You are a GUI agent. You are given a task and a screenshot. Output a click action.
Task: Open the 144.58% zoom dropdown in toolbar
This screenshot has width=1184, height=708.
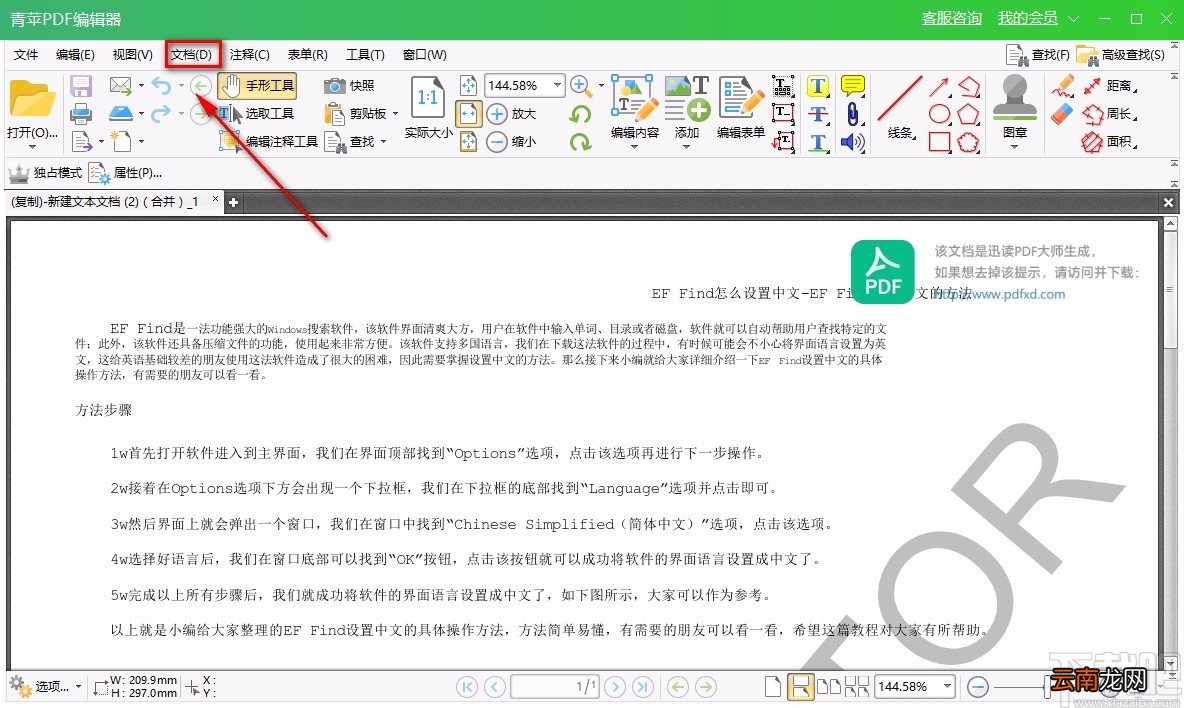pos(557,85)
